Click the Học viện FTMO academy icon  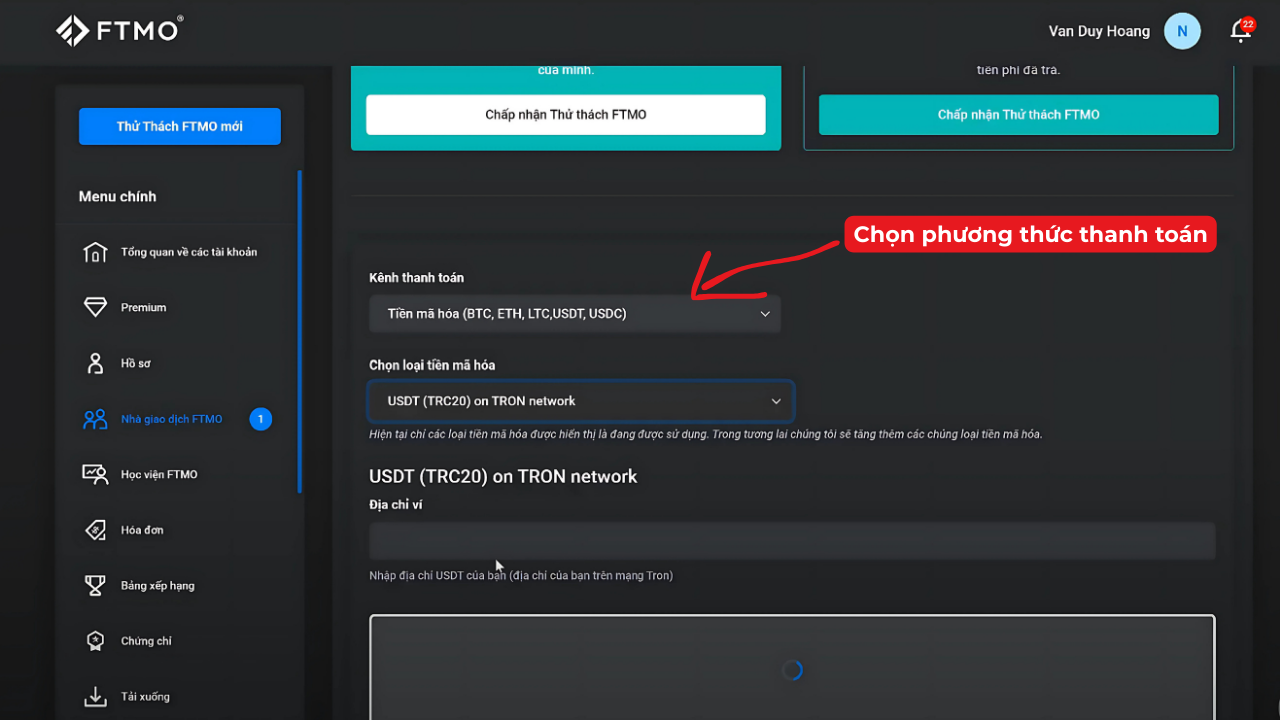point(95,474)
